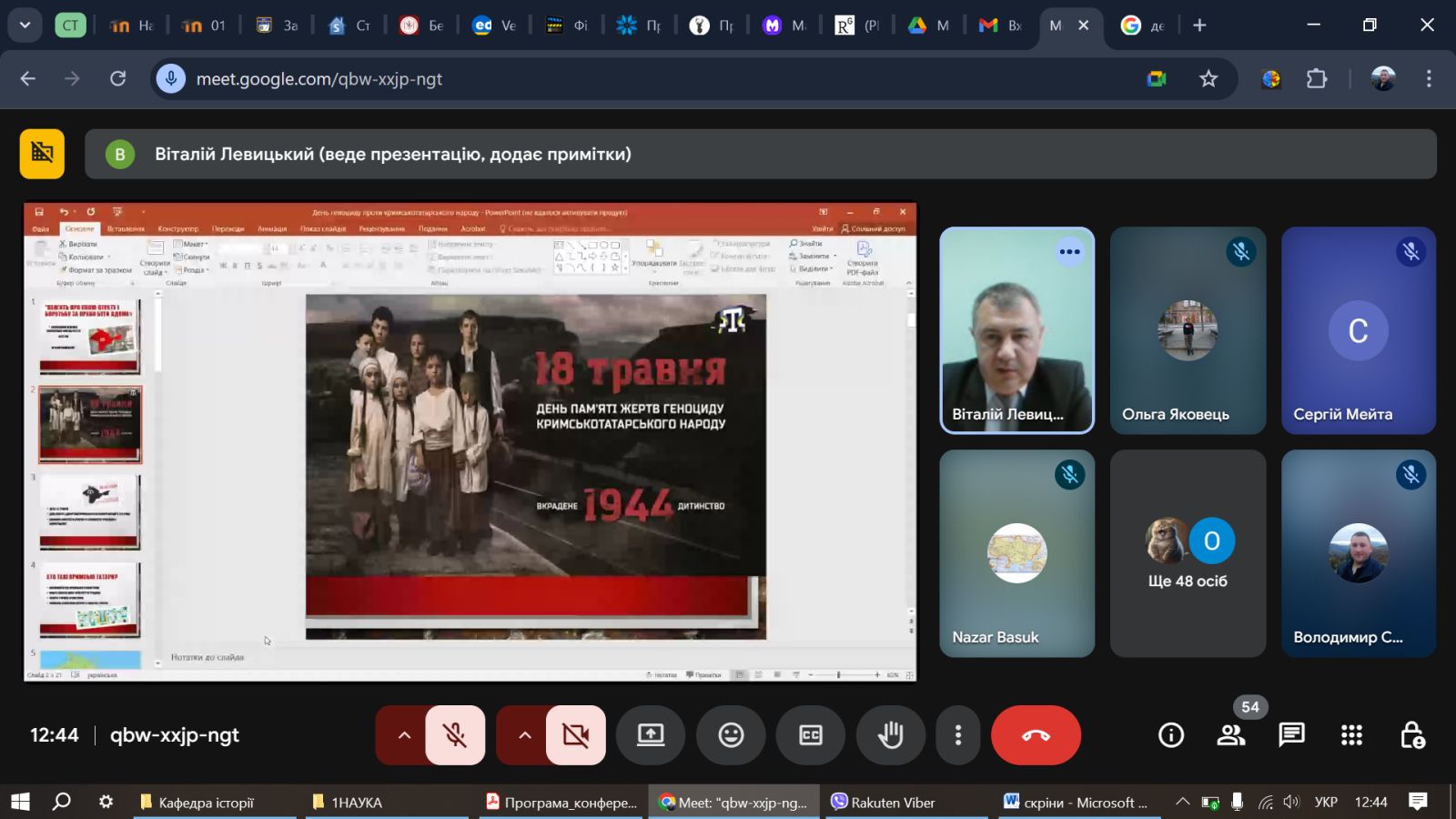1456x819 pixels.
Task: Open options on Віталій Левицький's tile
Action: [x=1070, y=252]
